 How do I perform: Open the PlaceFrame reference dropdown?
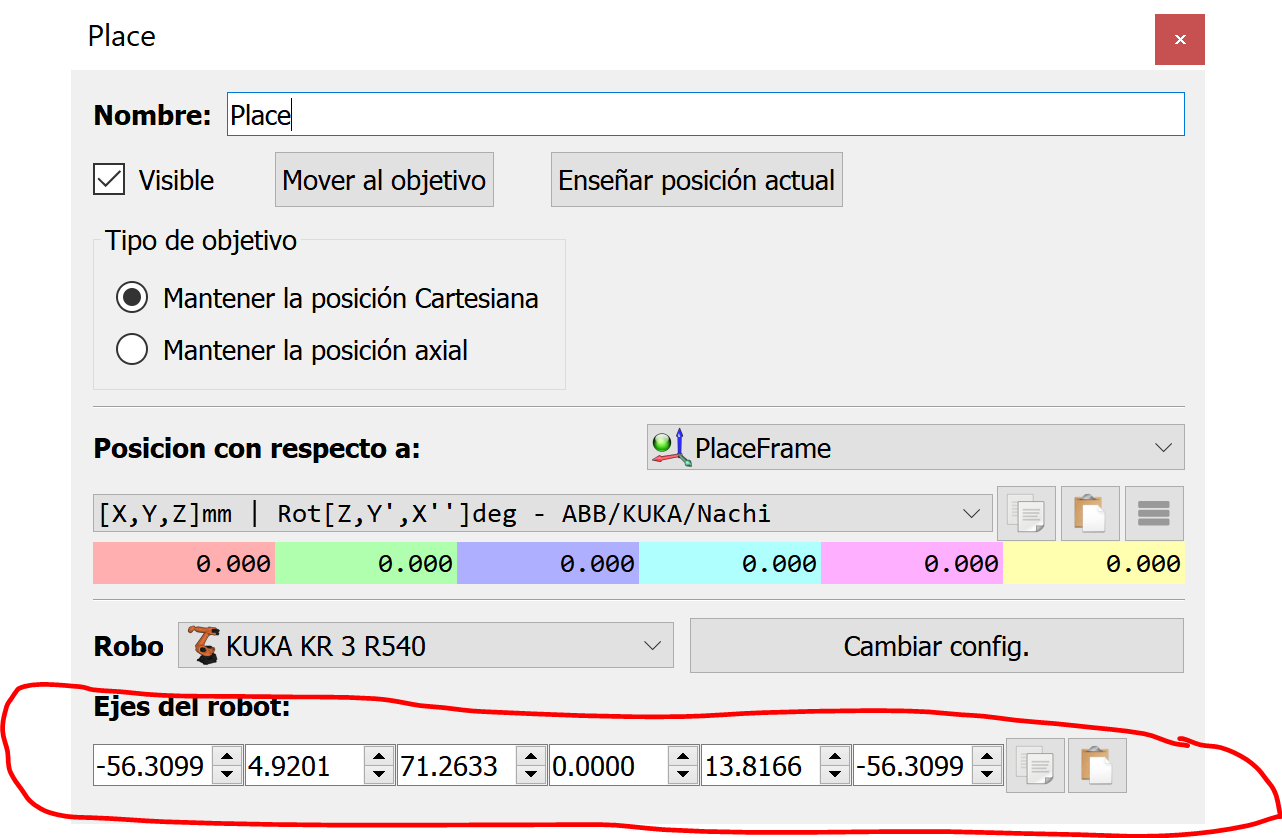(x=915, y=447)
